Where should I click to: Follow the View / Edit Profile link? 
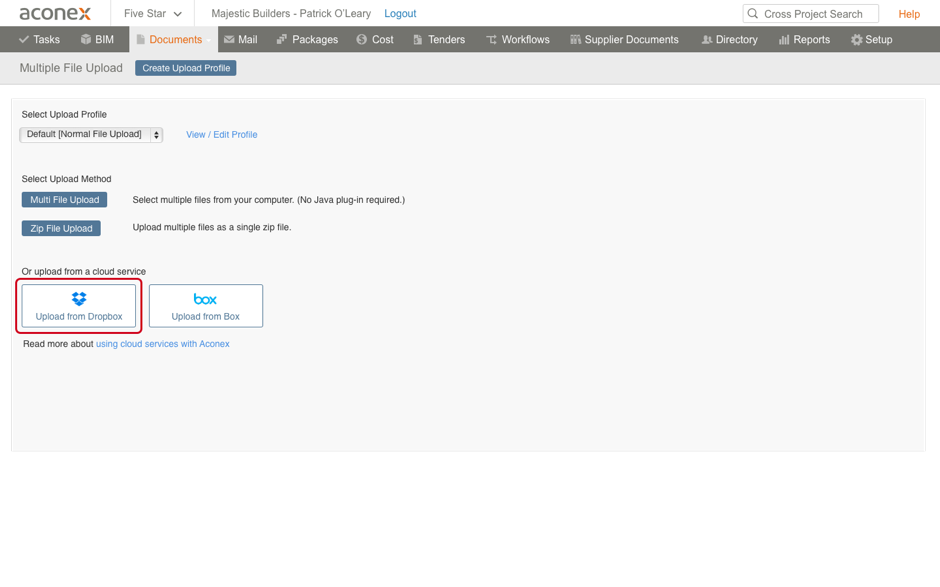(222, 135)
